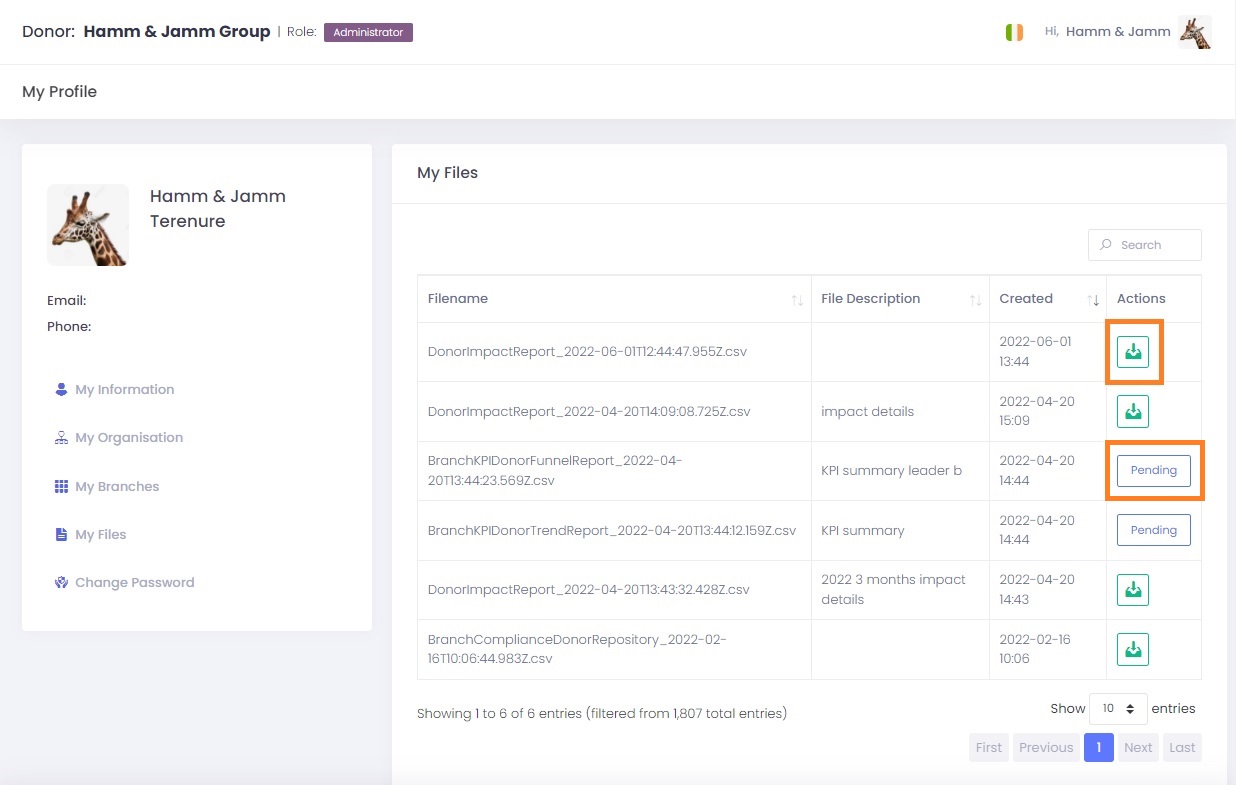Click Pending button for BranchKPIDonorTrendReport
The width and height of the screenshot is (1236, 785).
click(1153, 530)
